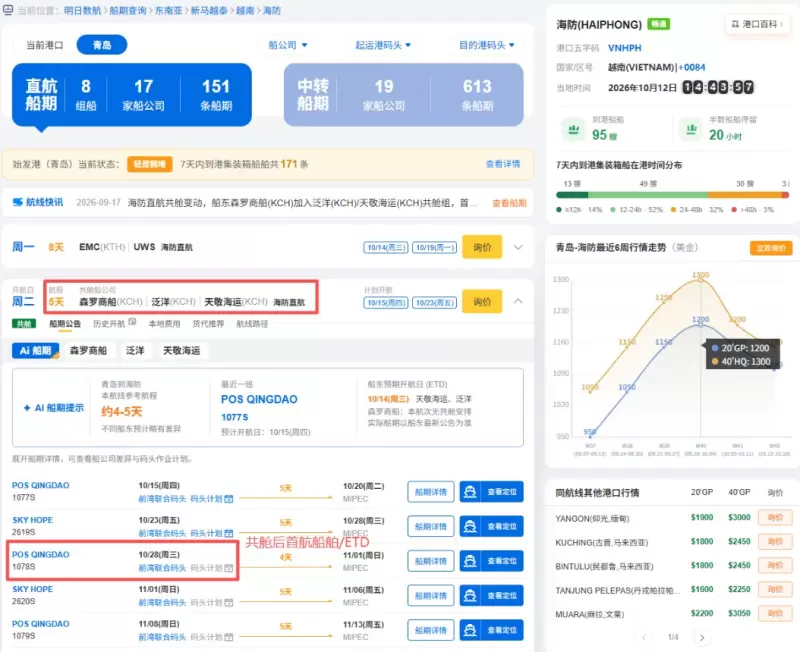Open the 查看详情 link for port status
This screenshot has width=800, height=652.
(x=503, y=164)
